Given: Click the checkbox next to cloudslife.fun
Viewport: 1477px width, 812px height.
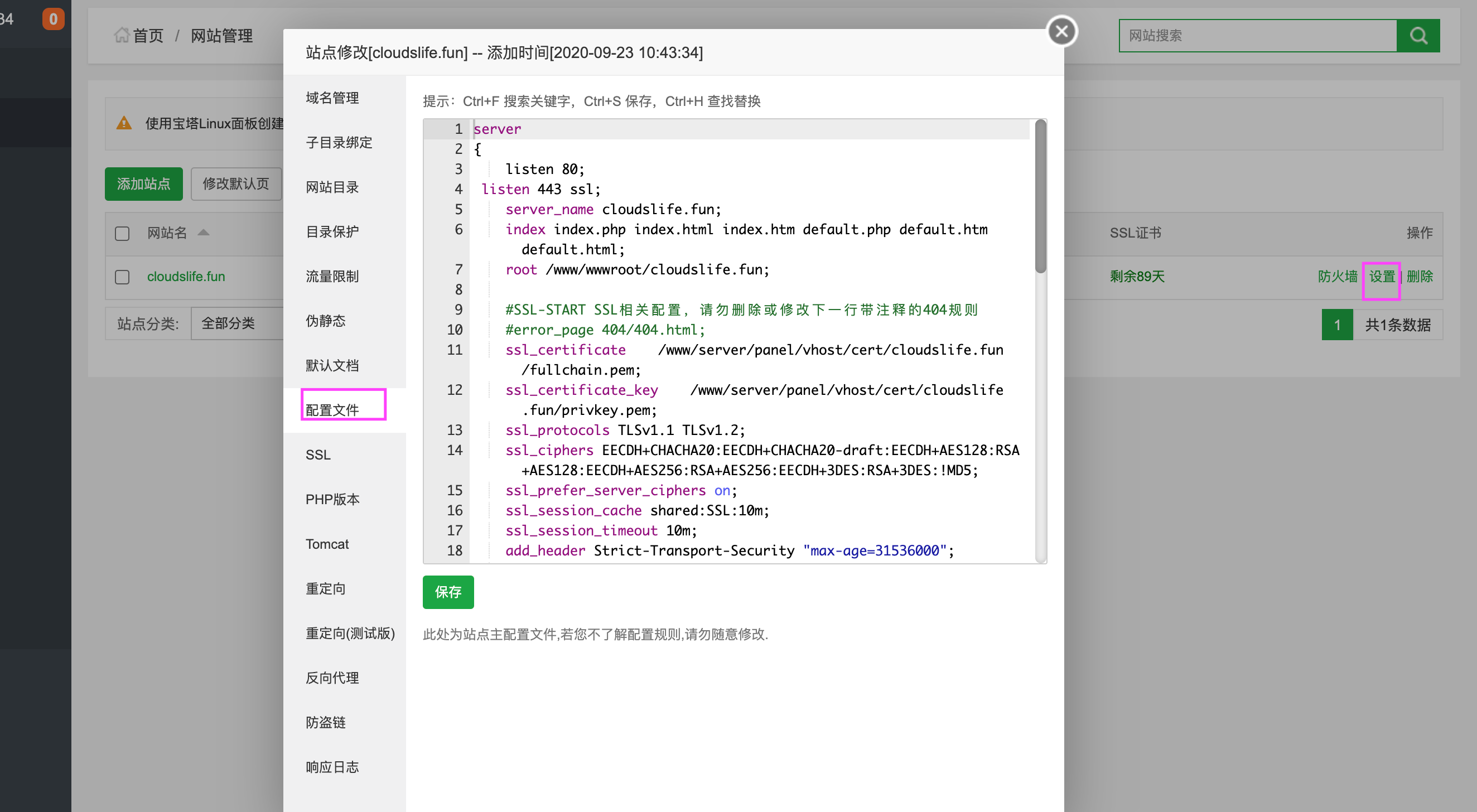Looking at the screenshot, I should (x=122, y=277).
